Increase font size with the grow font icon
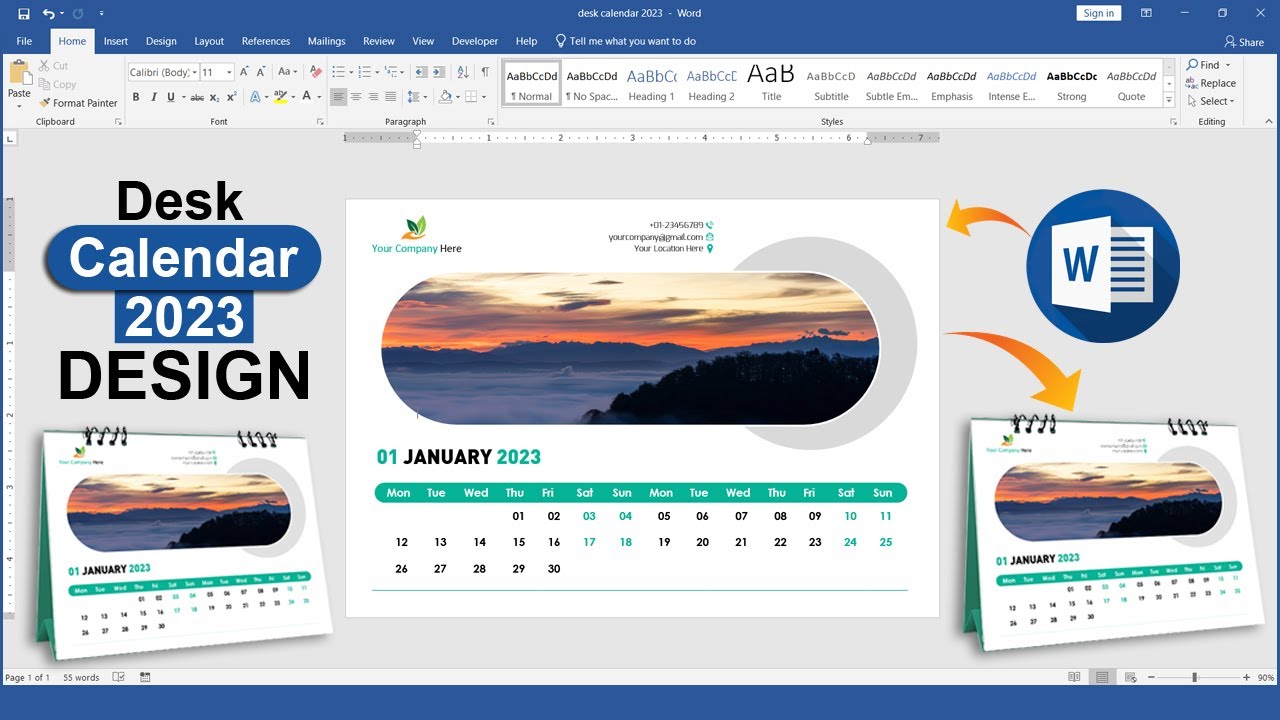This screenshot has width=1280, height=720. click(245, 72)
